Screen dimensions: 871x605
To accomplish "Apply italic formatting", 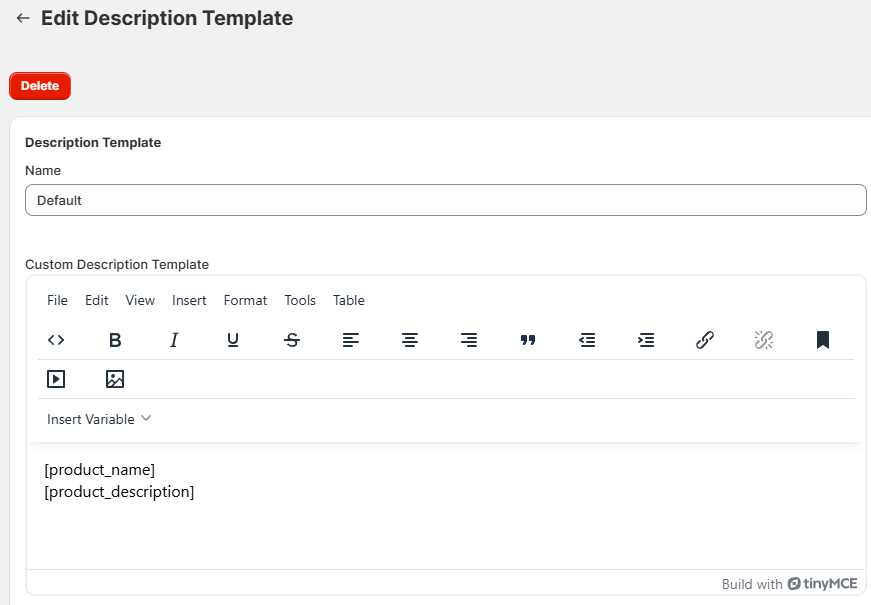I will tap(174, 340).
